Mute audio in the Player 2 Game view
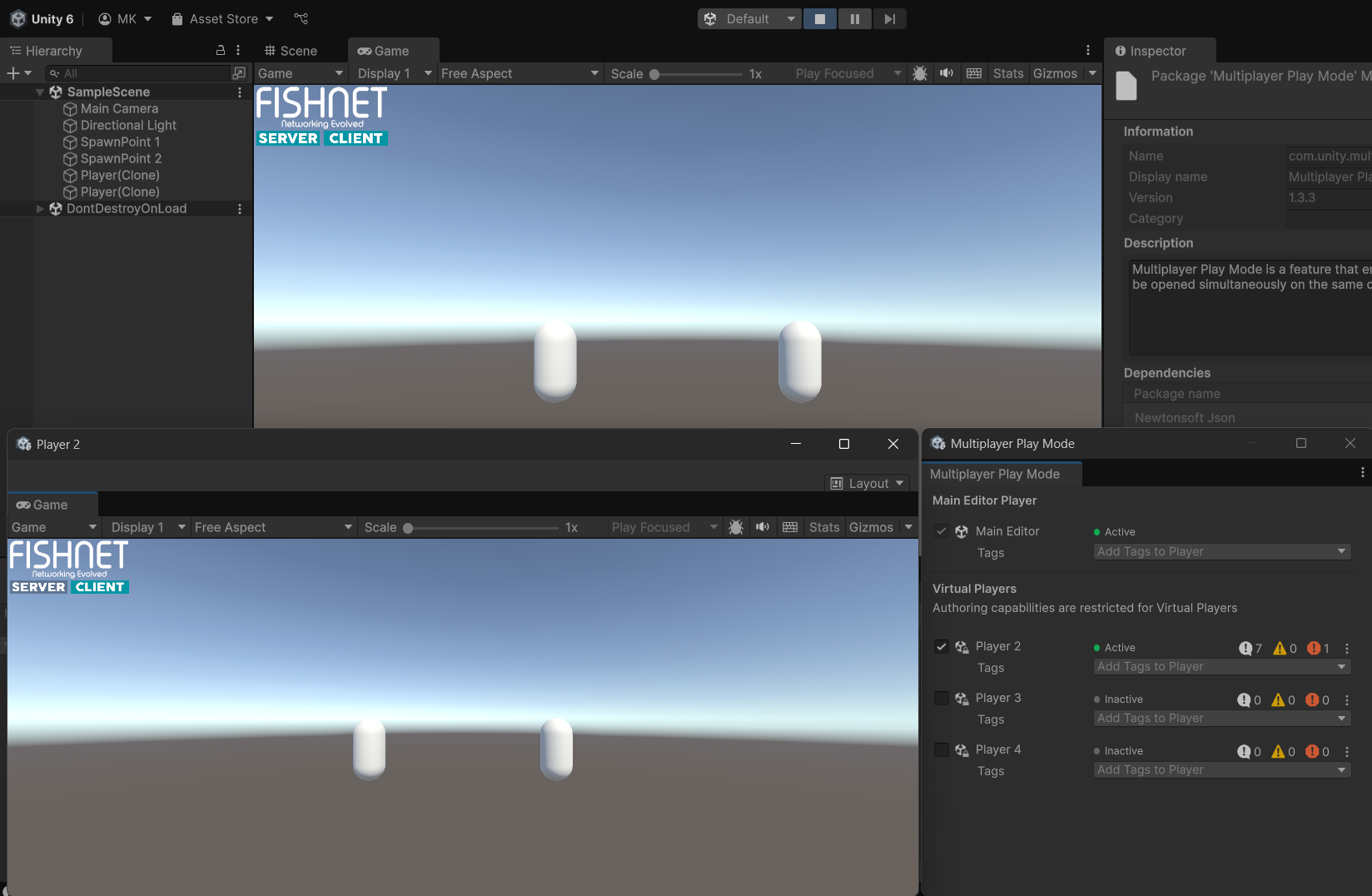 click(x=762, y=527)
